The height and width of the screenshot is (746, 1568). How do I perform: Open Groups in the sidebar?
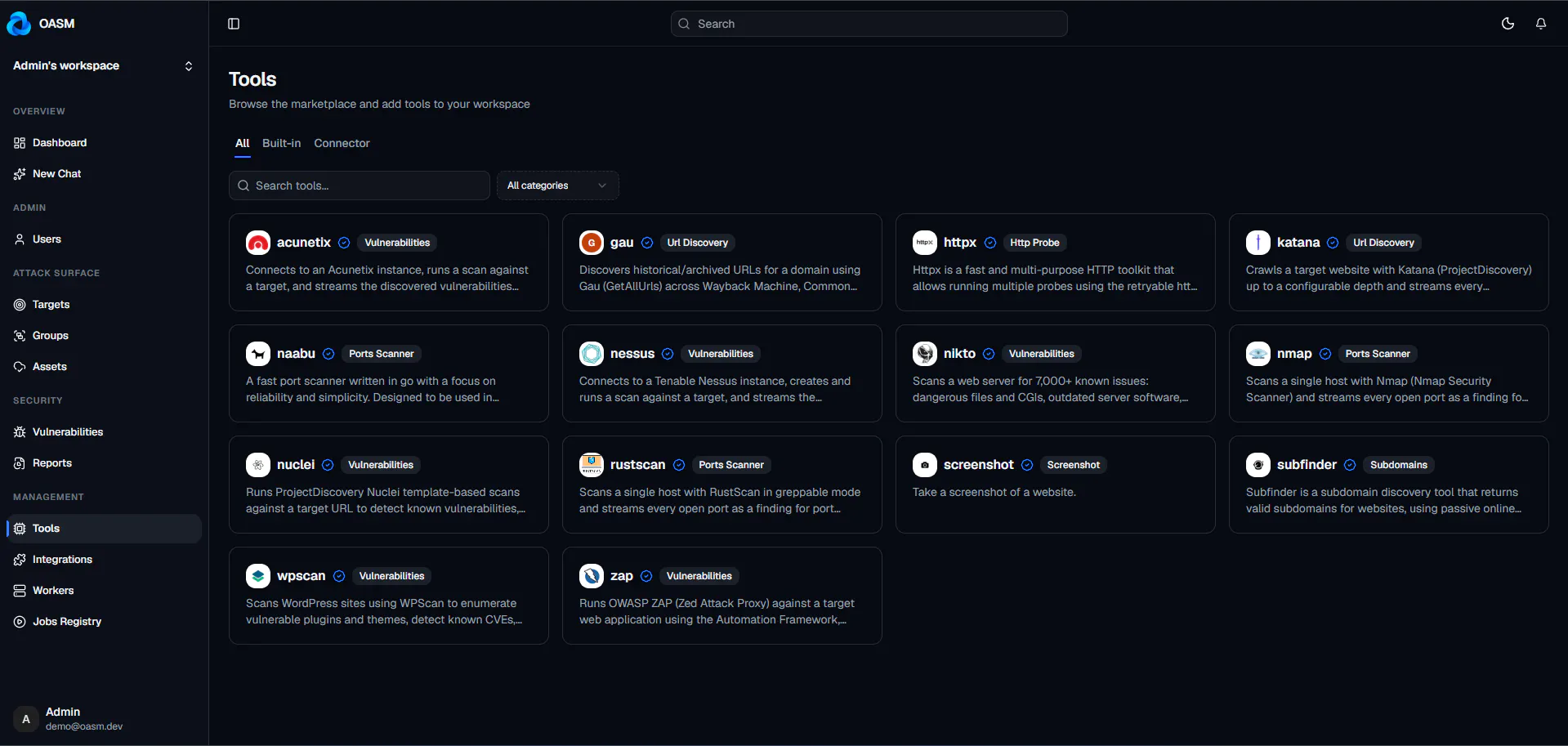pos(104,336)
